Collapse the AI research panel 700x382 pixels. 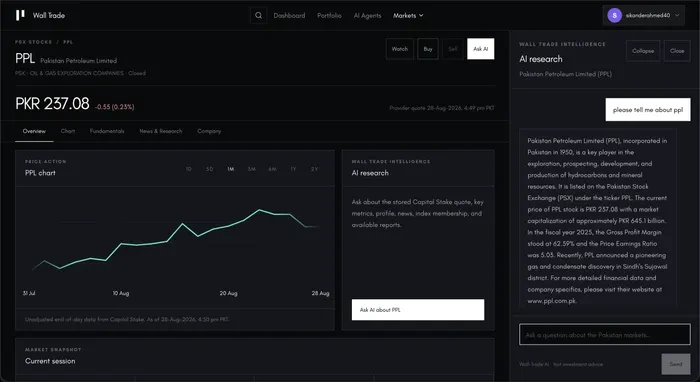coord(643,51)
